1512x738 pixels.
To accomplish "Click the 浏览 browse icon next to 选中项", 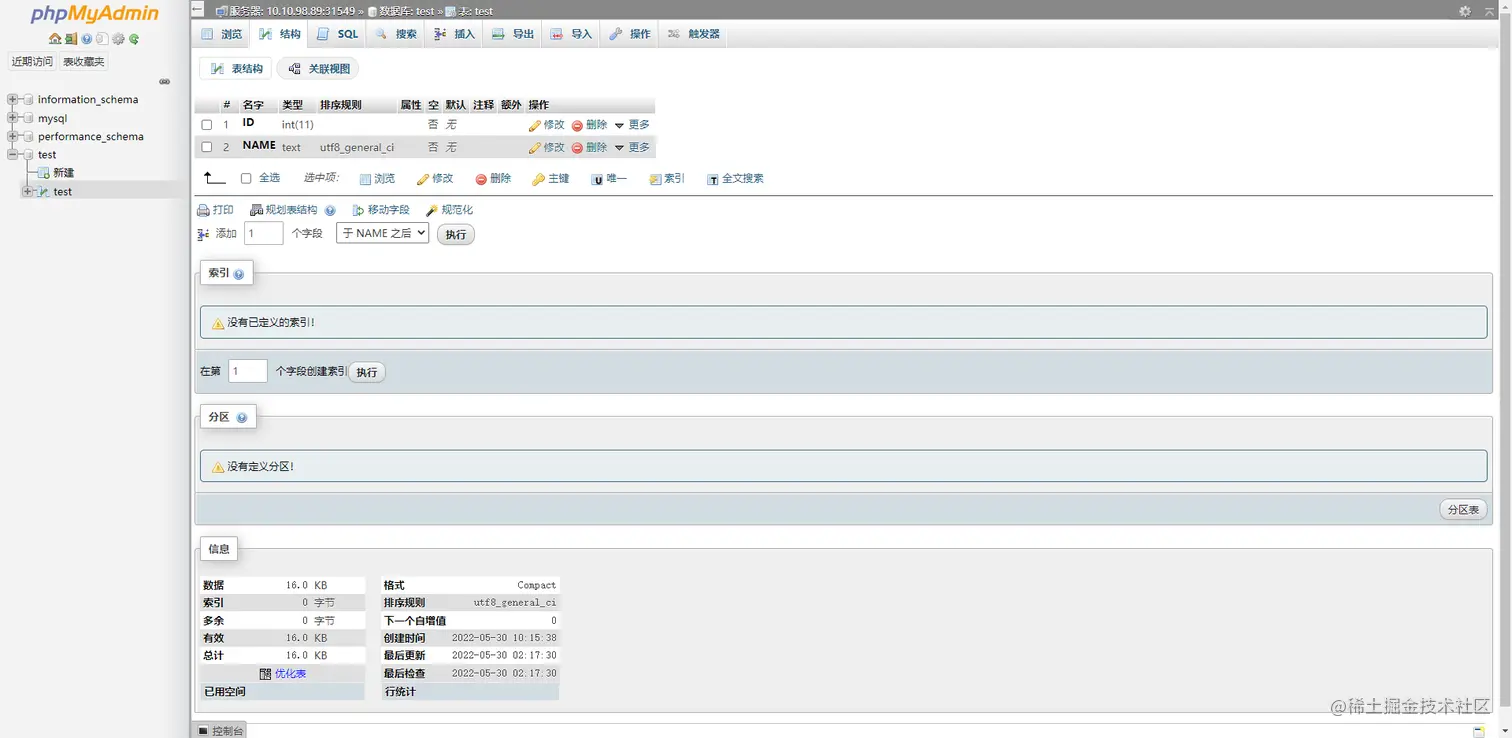I will (365, 179).
